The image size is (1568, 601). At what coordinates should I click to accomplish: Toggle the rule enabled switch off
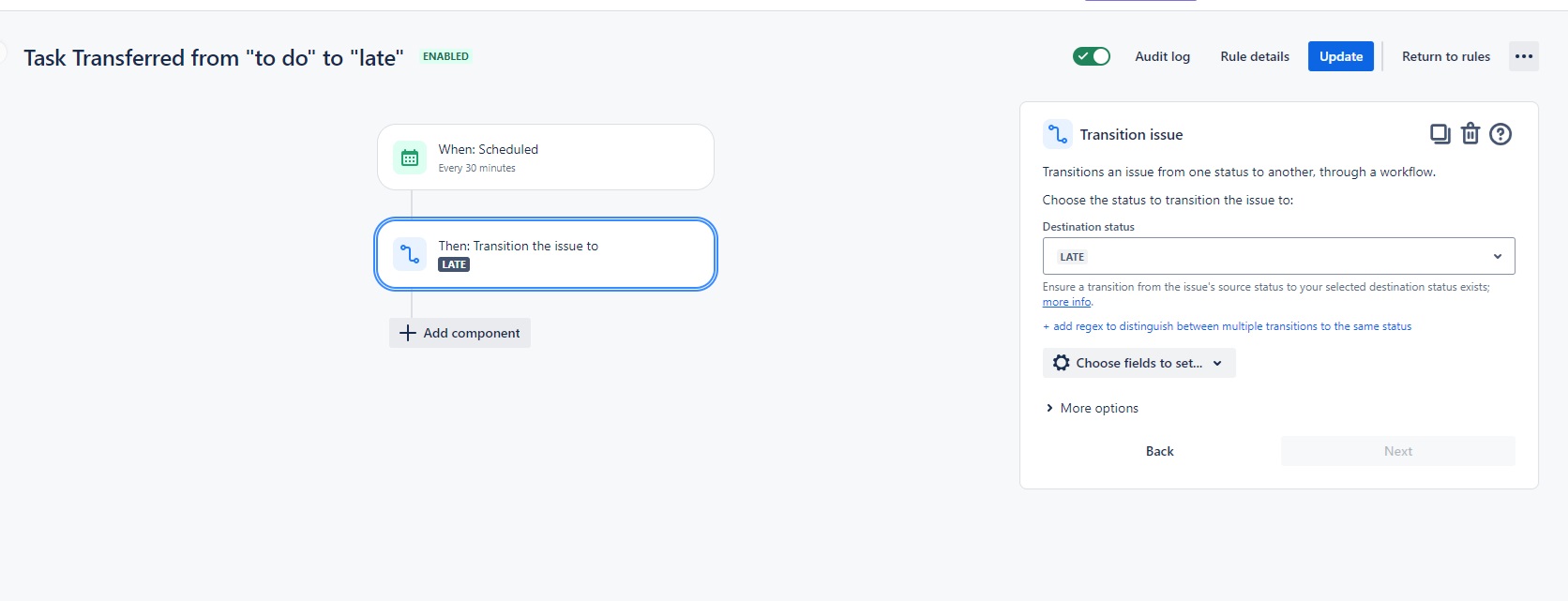tap(1092, 56)
